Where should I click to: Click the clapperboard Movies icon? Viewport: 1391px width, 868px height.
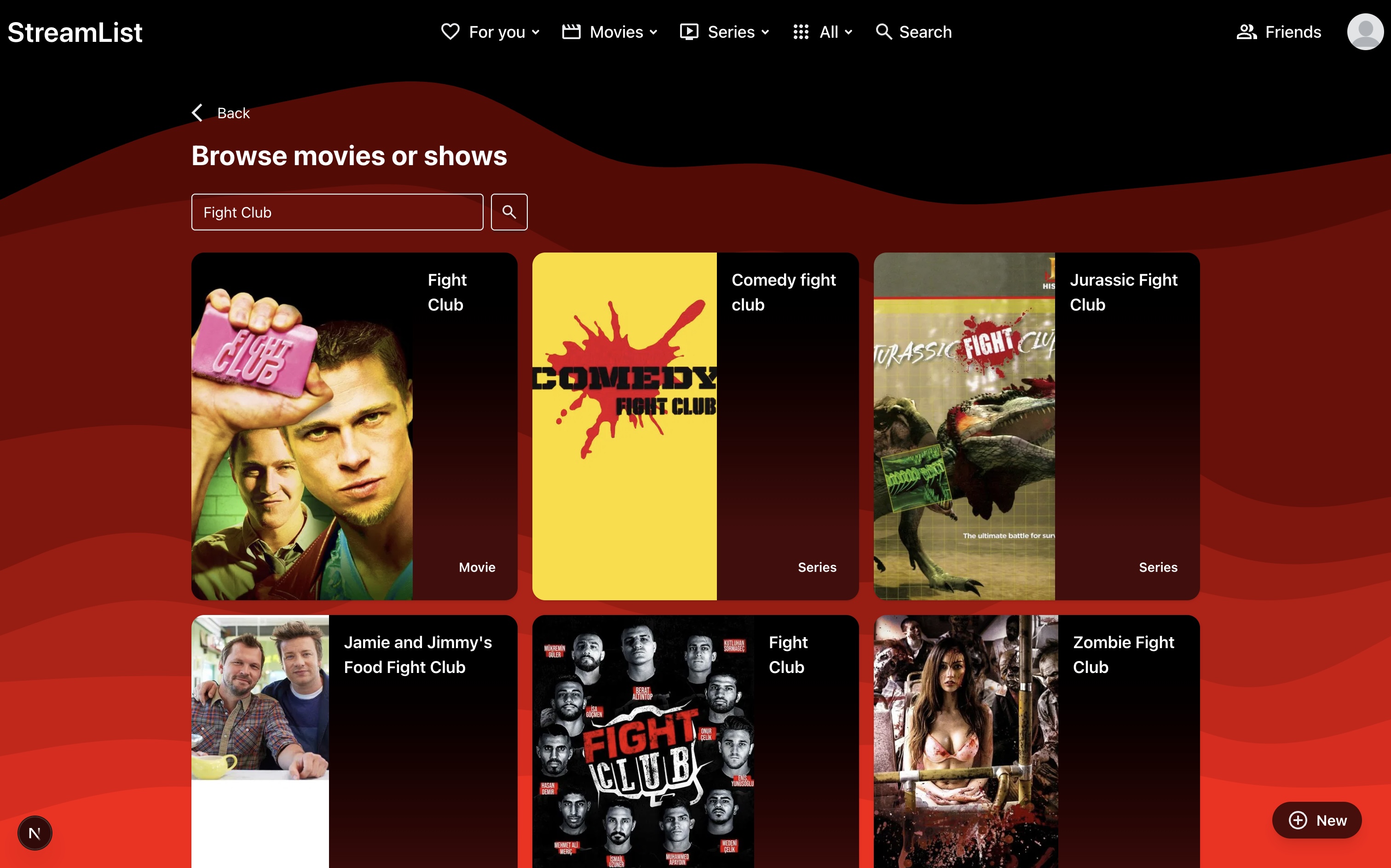coord(571,32)
